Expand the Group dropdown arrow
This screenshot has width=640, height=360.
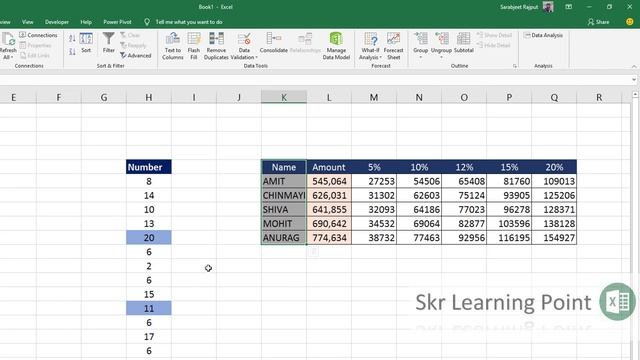click(x=420, y=57)
